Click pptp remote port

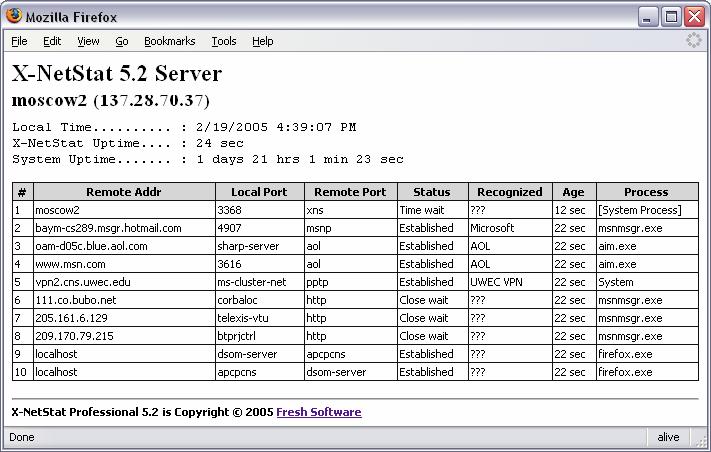point(317,282)
